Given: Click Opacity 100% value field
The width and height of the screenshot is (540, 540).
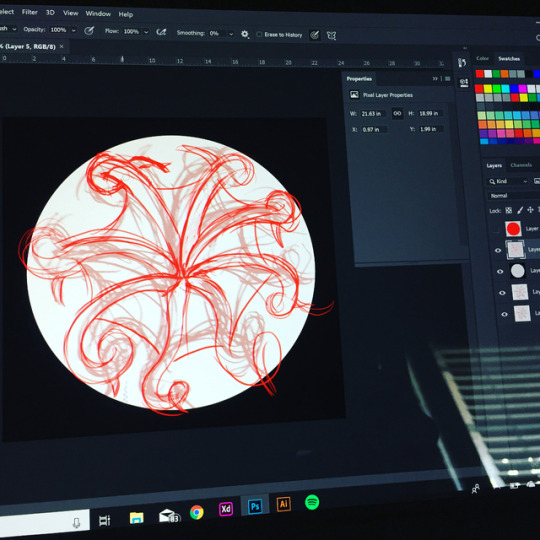Looking at the screenshot, I should pos(58,30).
